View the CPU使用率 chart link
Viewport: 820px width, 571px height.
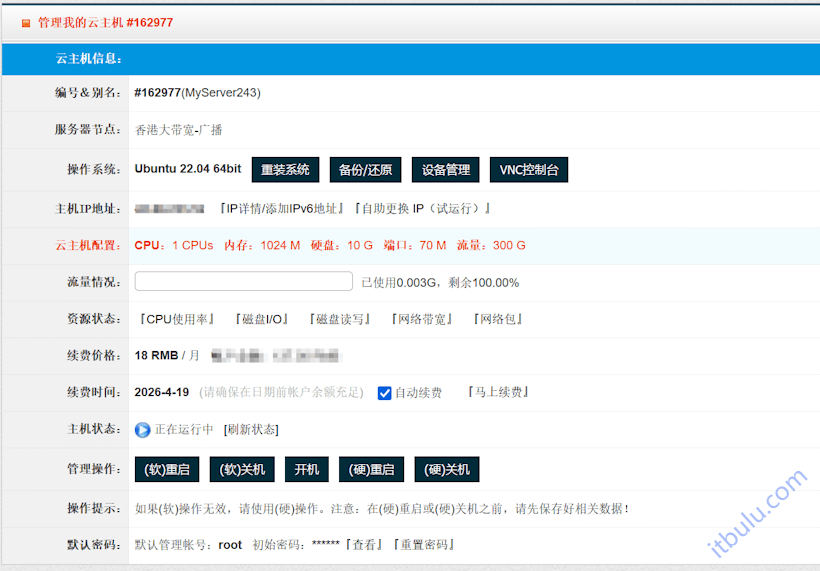point(177,319)
